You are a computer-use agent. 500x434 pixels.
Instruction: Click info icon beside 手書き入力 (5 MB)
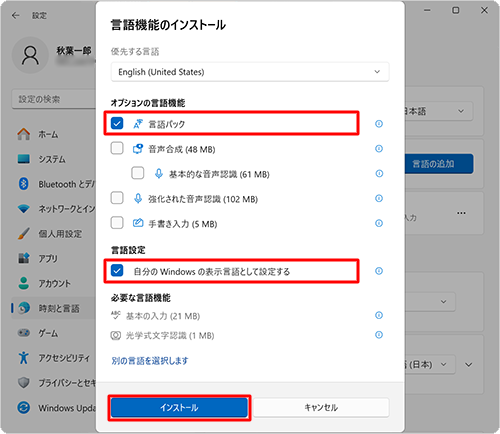coord(379,223)
